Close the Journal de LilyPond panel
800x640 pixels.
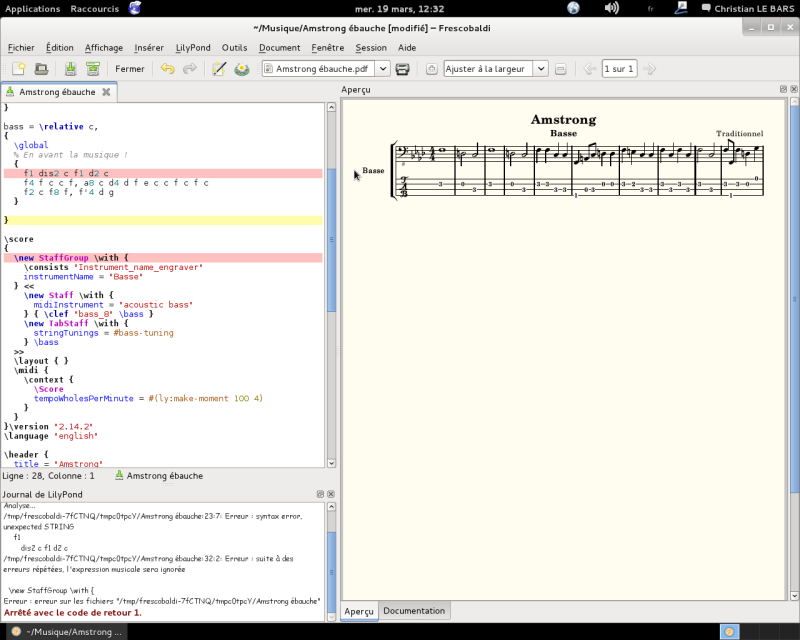coord(333,495)
